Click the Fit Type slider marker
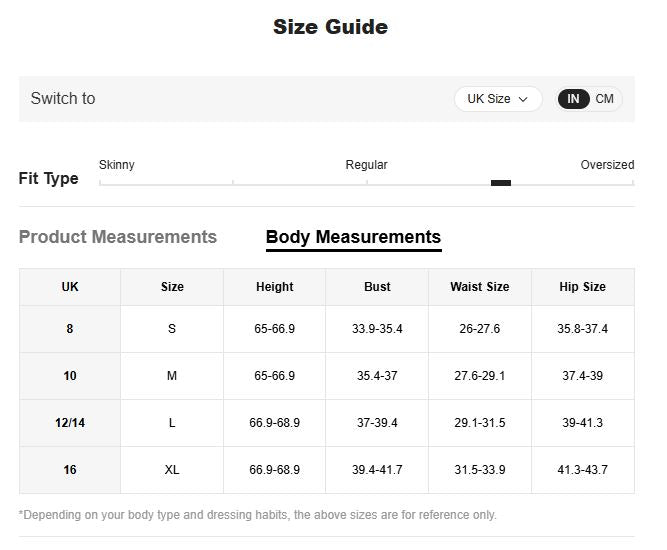The image size is (667, 550). tap(501, 183)
